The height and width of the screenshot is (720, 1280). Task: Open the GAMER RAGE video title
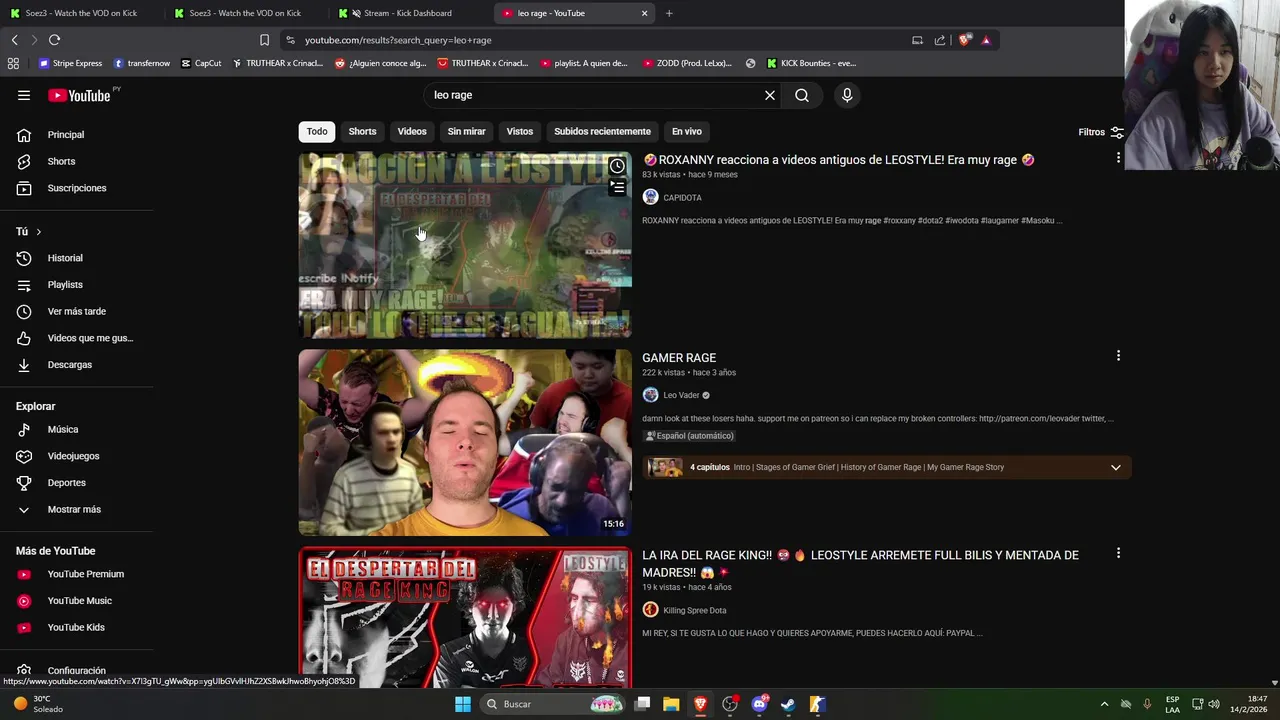pyautogui.click(x=679, y=358)
